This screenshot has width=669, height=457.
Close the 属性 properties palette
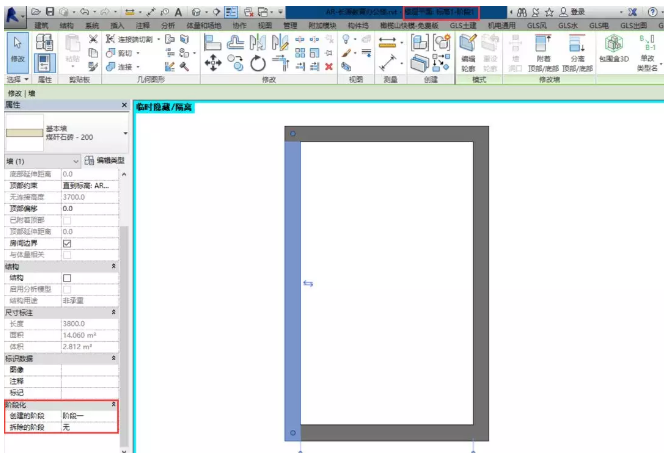click(124, 105)
